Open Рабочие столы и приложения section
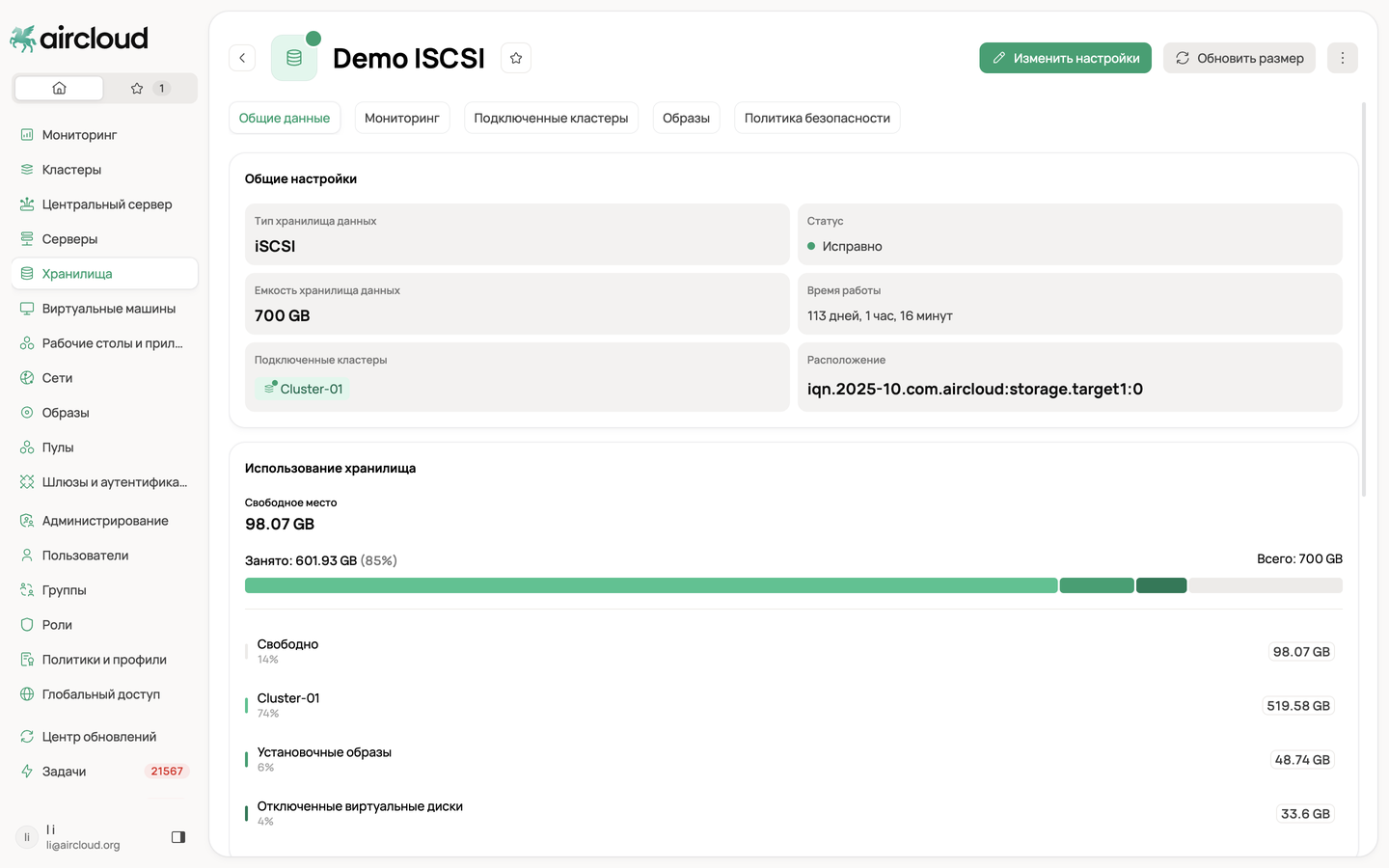This screenshot has height=868, width=1389. pos(104,343)
